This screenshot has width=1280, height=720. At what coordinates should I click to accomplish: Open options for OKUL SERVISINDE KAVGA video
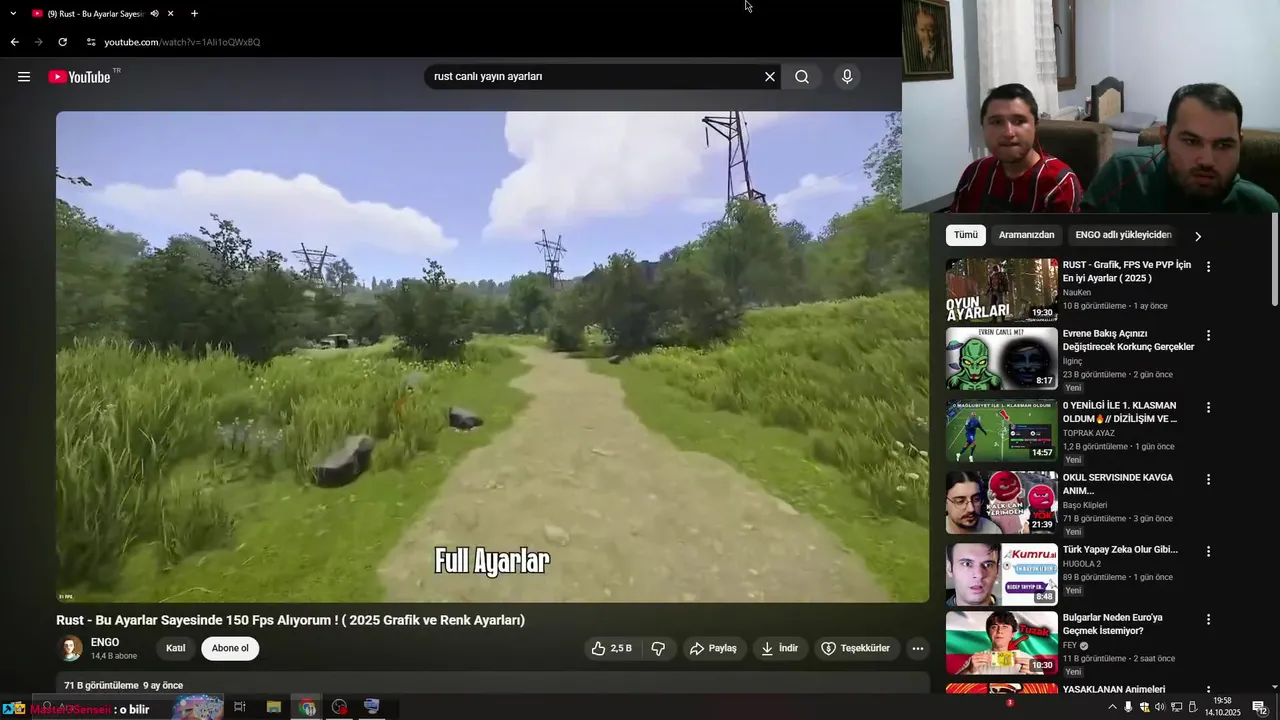tap(1208, 479)
